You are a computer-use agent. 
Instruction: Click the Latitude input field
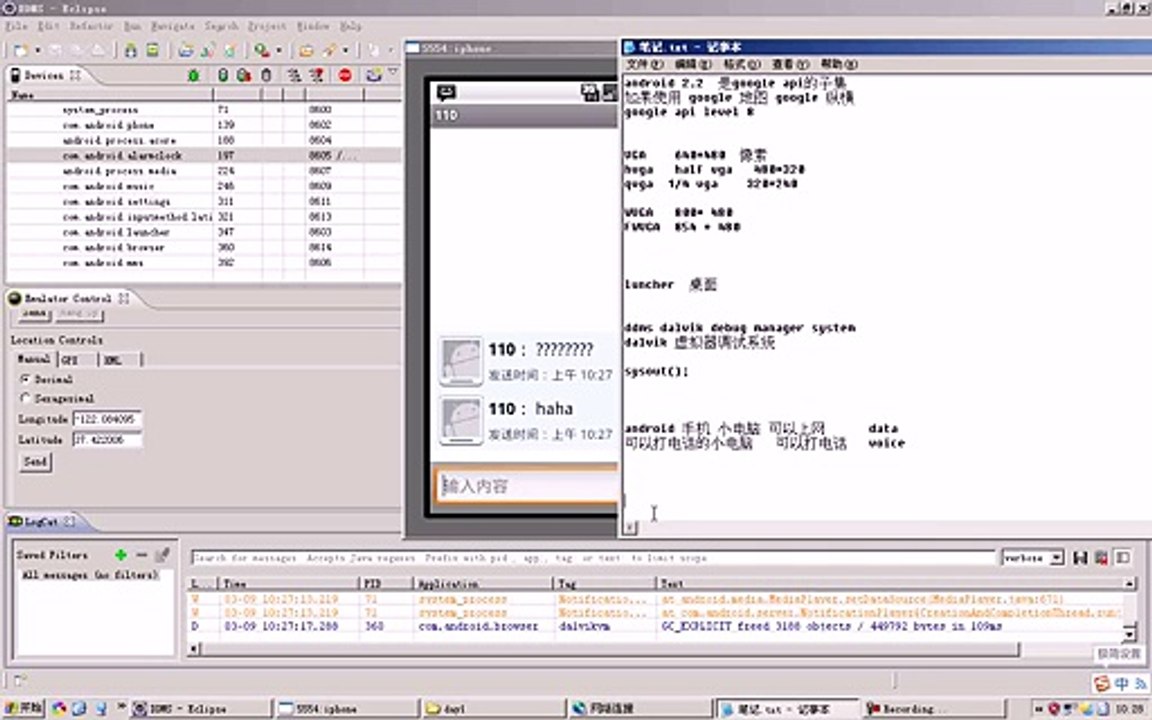107,439
